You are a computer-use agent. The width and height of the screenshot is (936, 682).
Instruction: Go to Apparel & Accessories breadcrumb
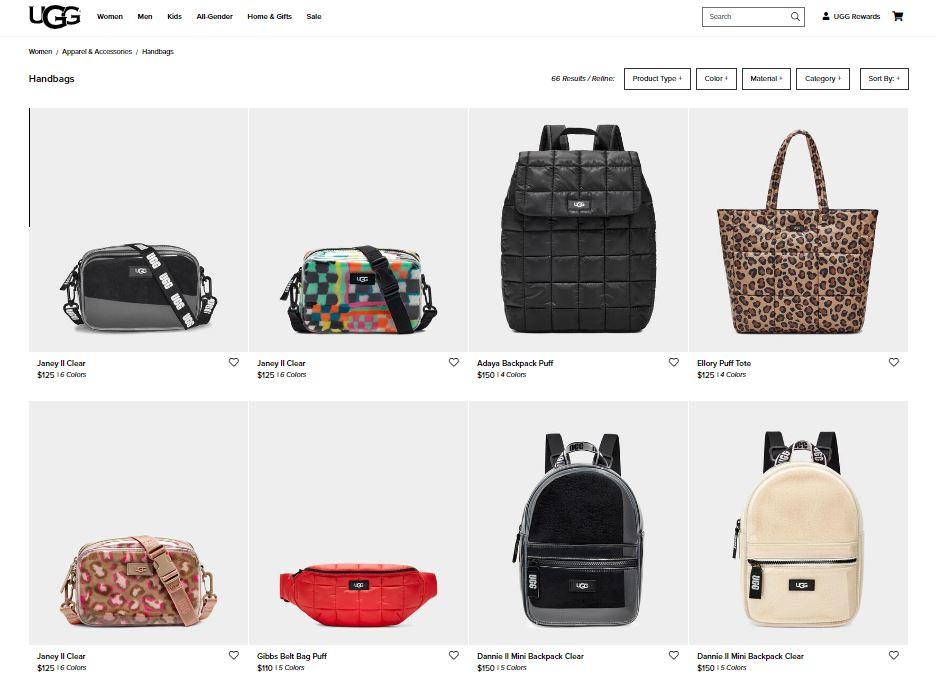pyautogui.click(x=97, y=52)
